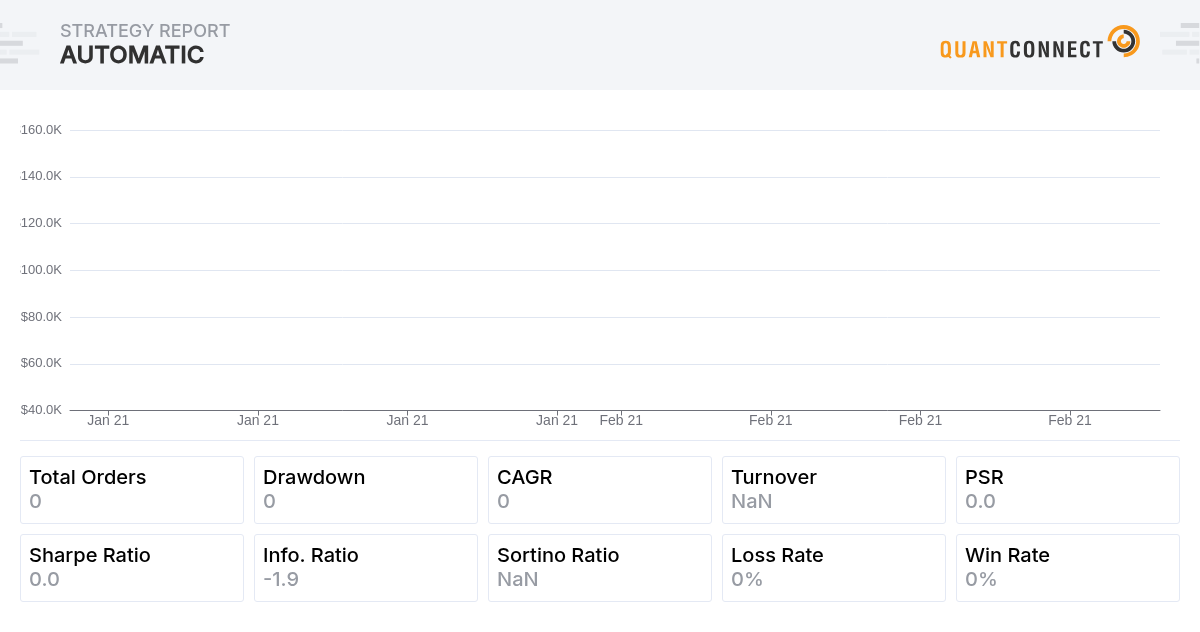Screen dimensions: 1200x632
Task: Open the CAGR stat card
Action: coord(600,490)
